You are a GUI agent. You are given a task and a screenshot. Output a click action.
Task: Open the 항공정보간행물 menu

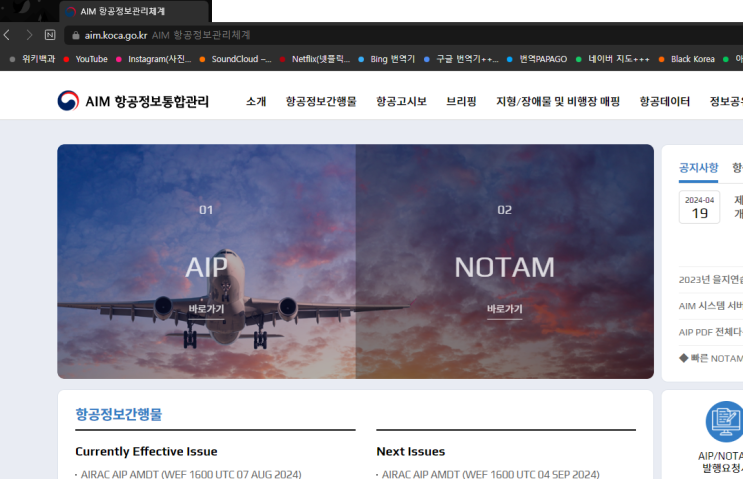tap(321, 101)
